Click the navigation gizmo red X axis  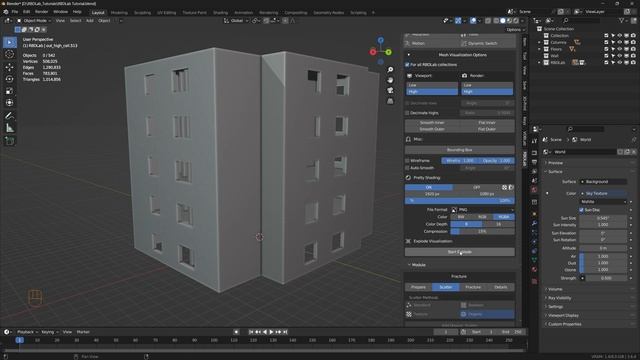click(373, 52)
